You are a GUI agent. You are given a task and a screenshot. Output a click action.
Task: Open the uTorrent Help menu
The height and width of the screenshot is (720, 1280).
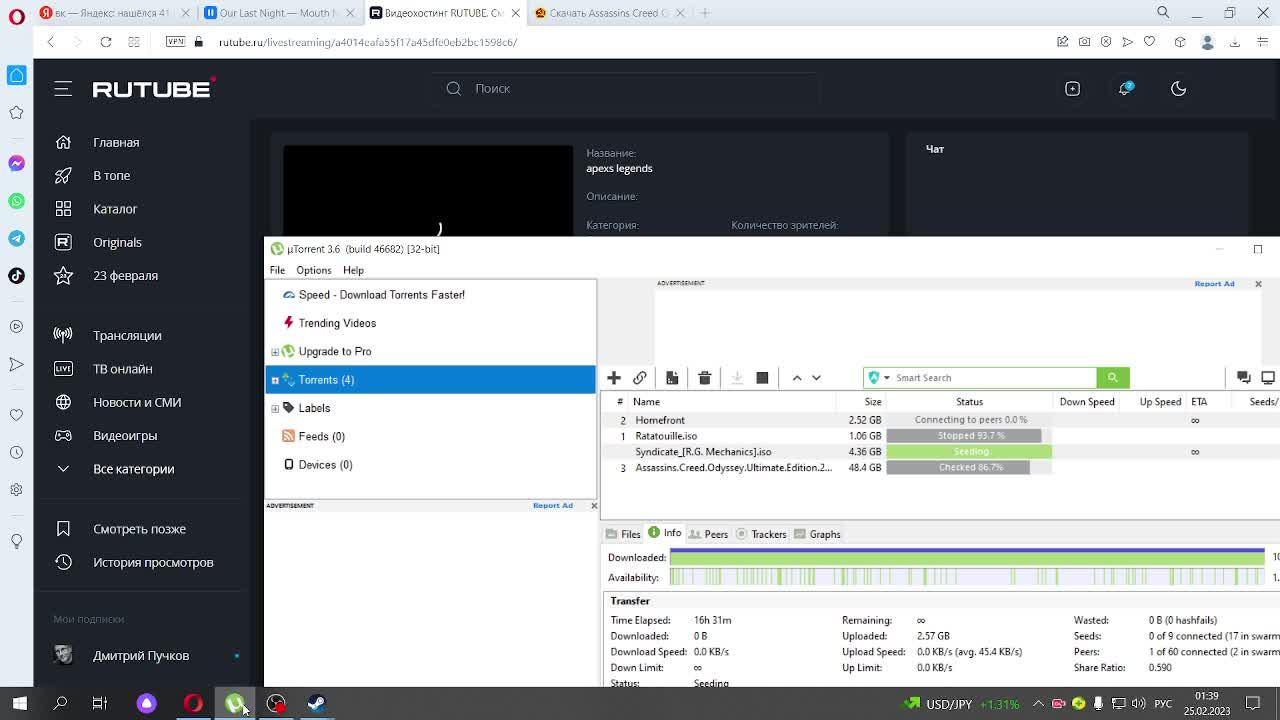(x=353, y=270)
